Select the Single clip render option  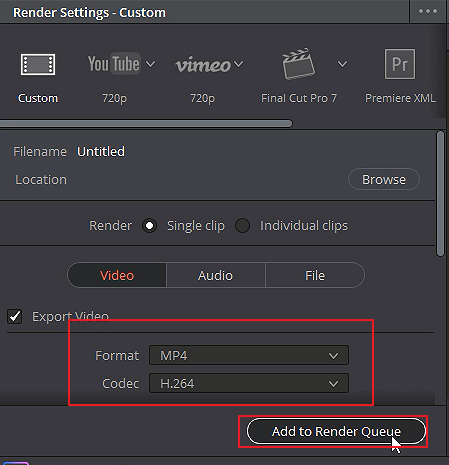pyautogui.click(x=149, y=226)
